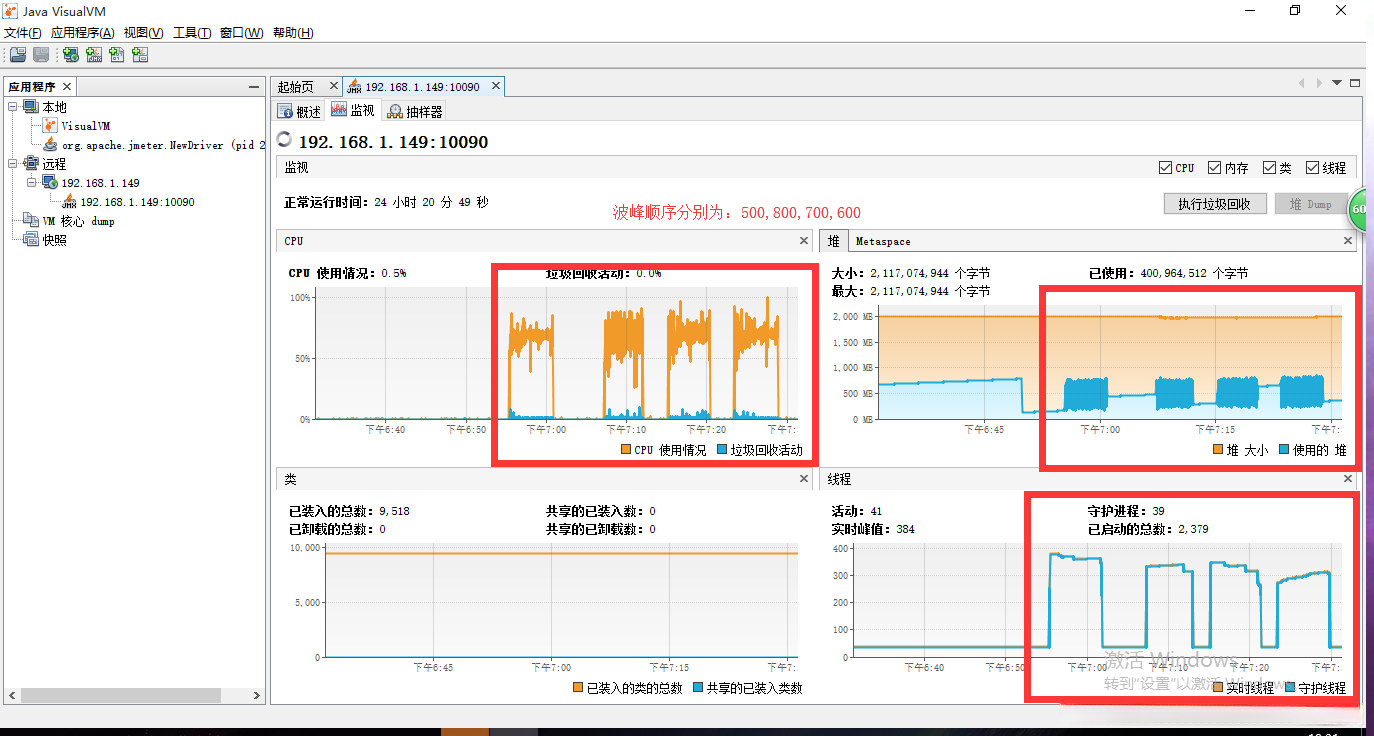Click Add Application Snapshot toolbar icon
Image resolution: width=1374 pixels, height=736 pixels.
point(140,56)
